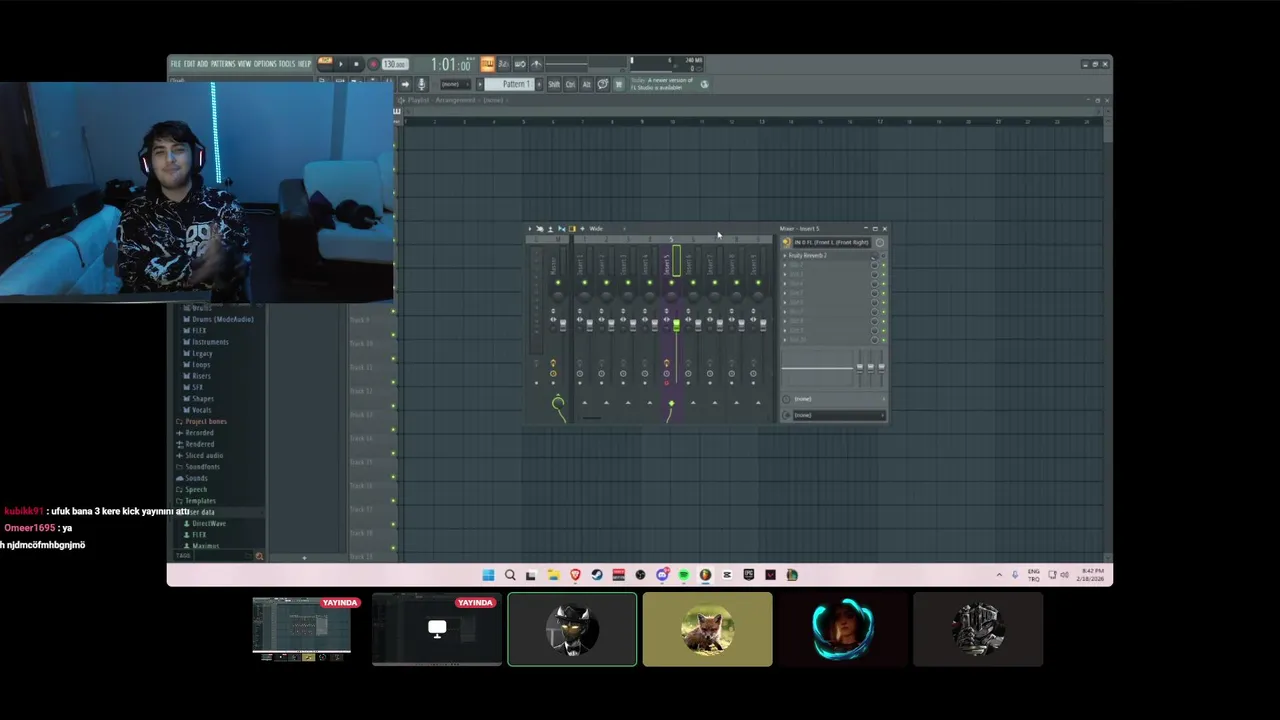Viewport: 1280px width, 720px height.
Task: Open the TOOLS menu
Action: click(287, 63)
